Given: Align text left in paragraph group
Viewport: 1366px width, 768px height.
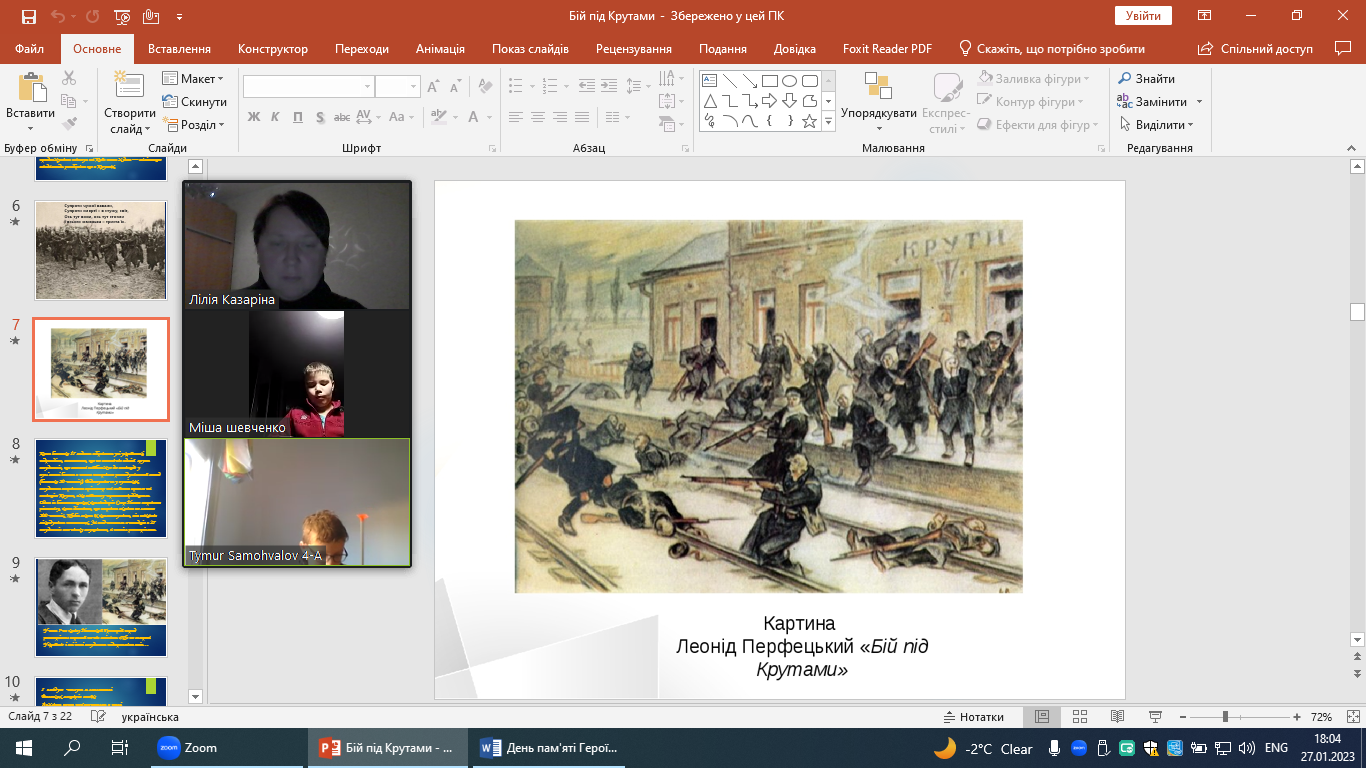Looking at the screenshot, I should [x=515, y=117].
